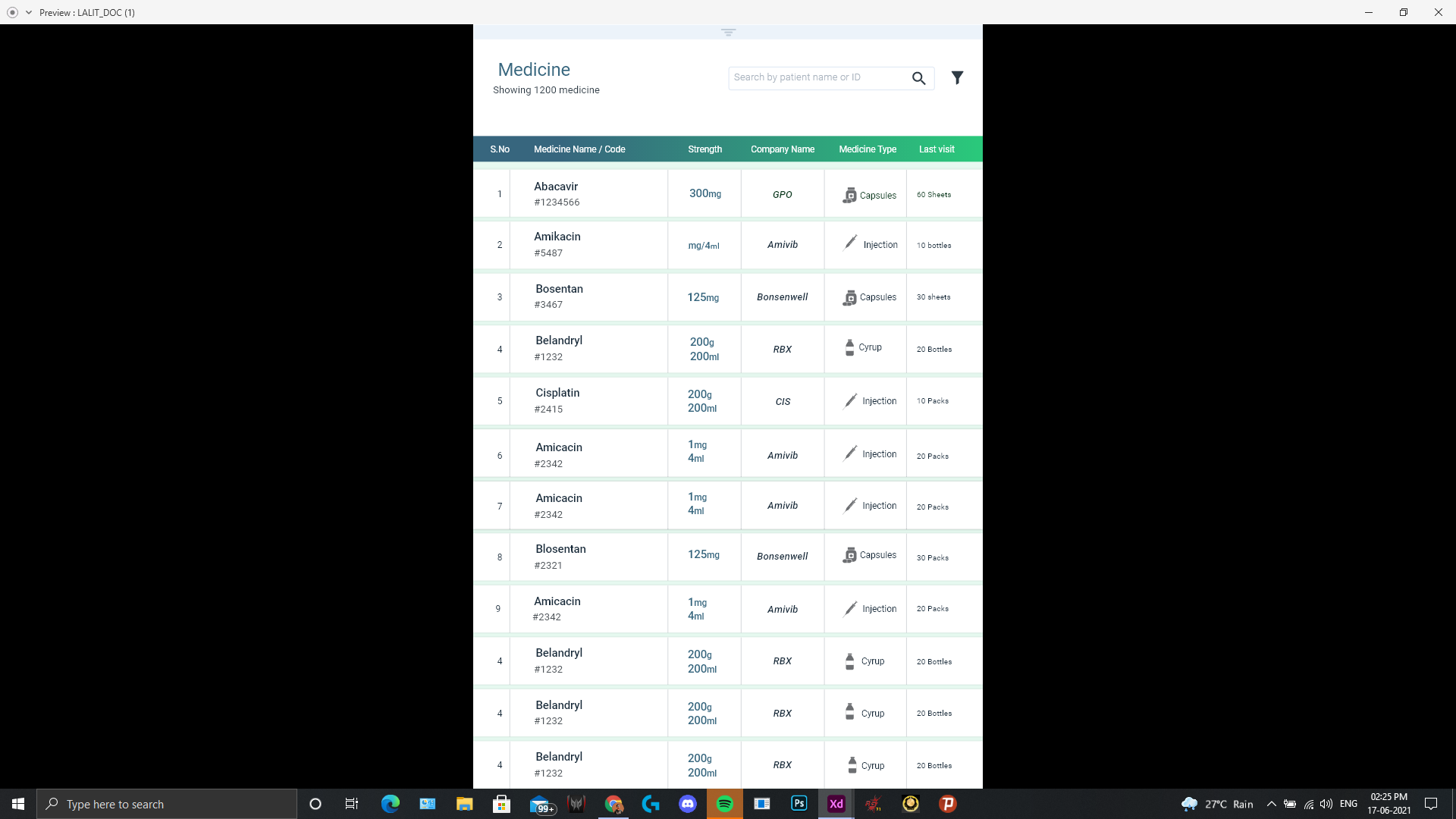Click the hamburger icon above the preview
Screen dimensions: 1456x819
[x=728, y=32]
